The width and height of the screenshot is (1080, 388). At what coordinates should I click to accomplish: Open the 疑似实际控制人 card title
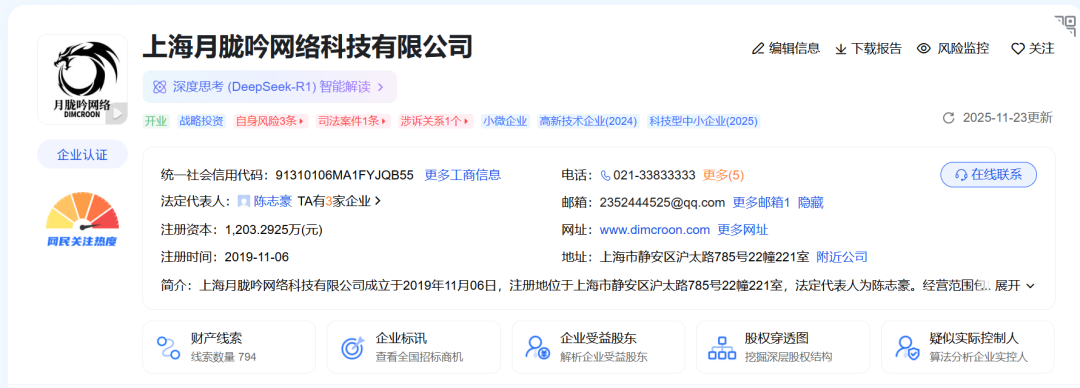tap(974, 338)
